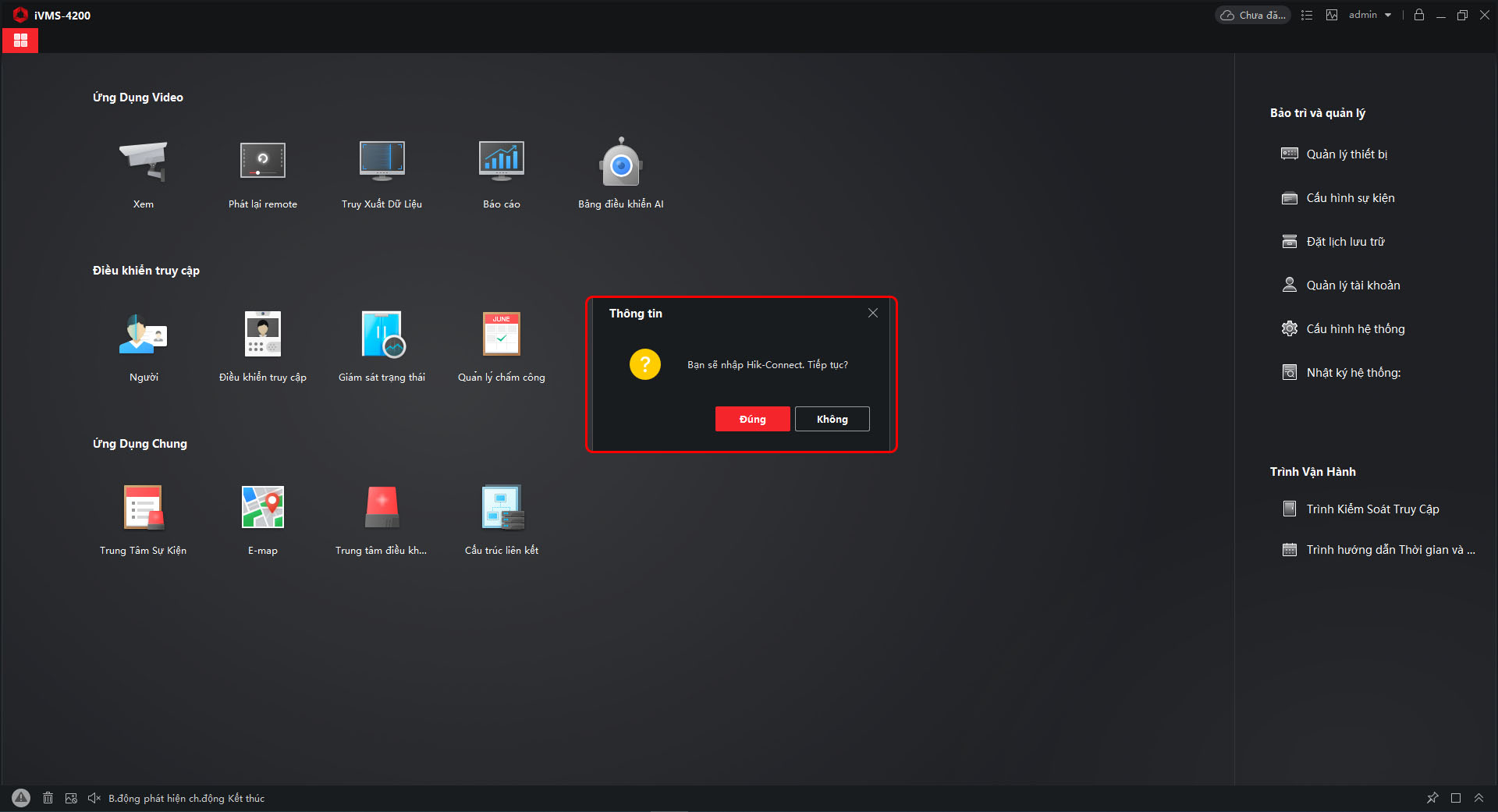This screenshot has height=812, width=1498.
Task: Toggle alarm sound mute icon
Action: 94,798
